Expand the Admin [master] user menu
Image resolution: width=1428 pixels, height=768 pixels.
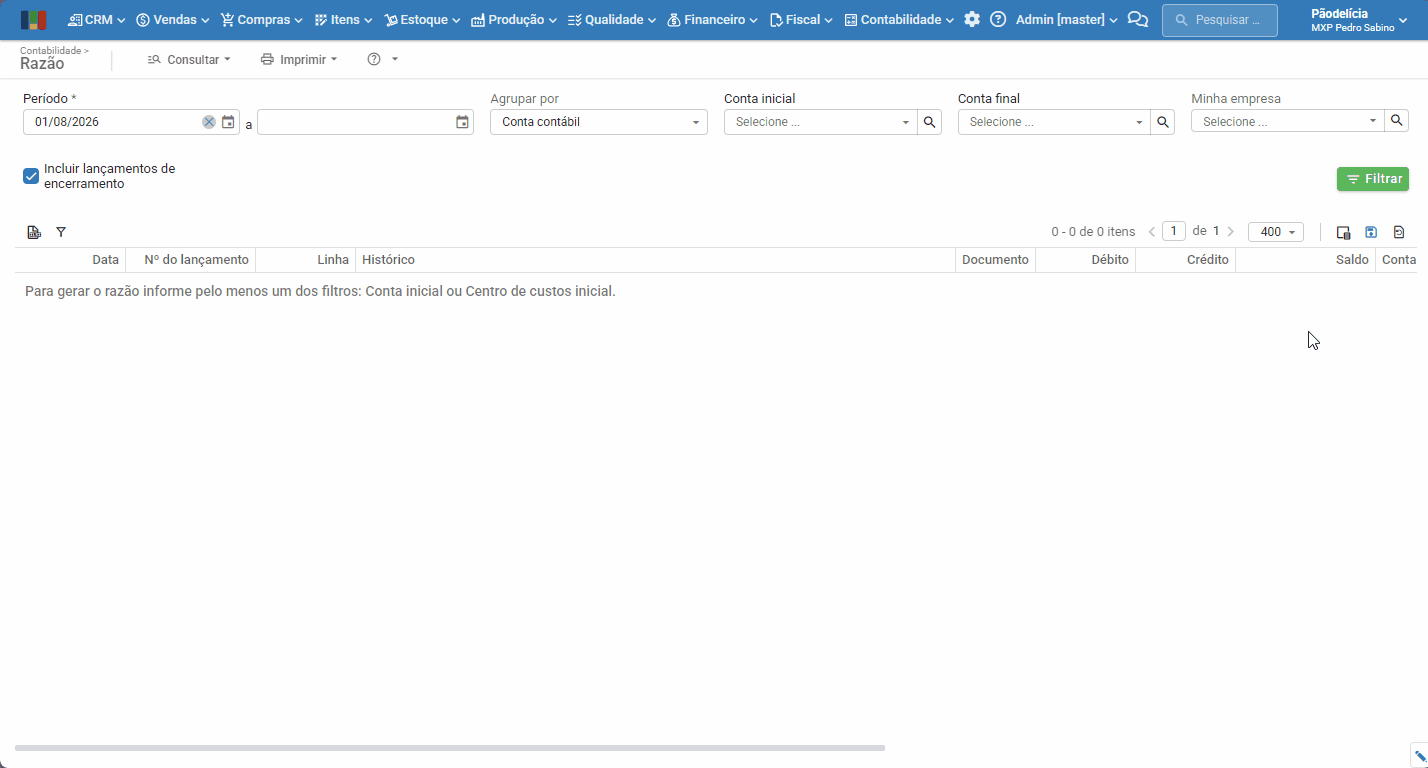click(1067, 20)
